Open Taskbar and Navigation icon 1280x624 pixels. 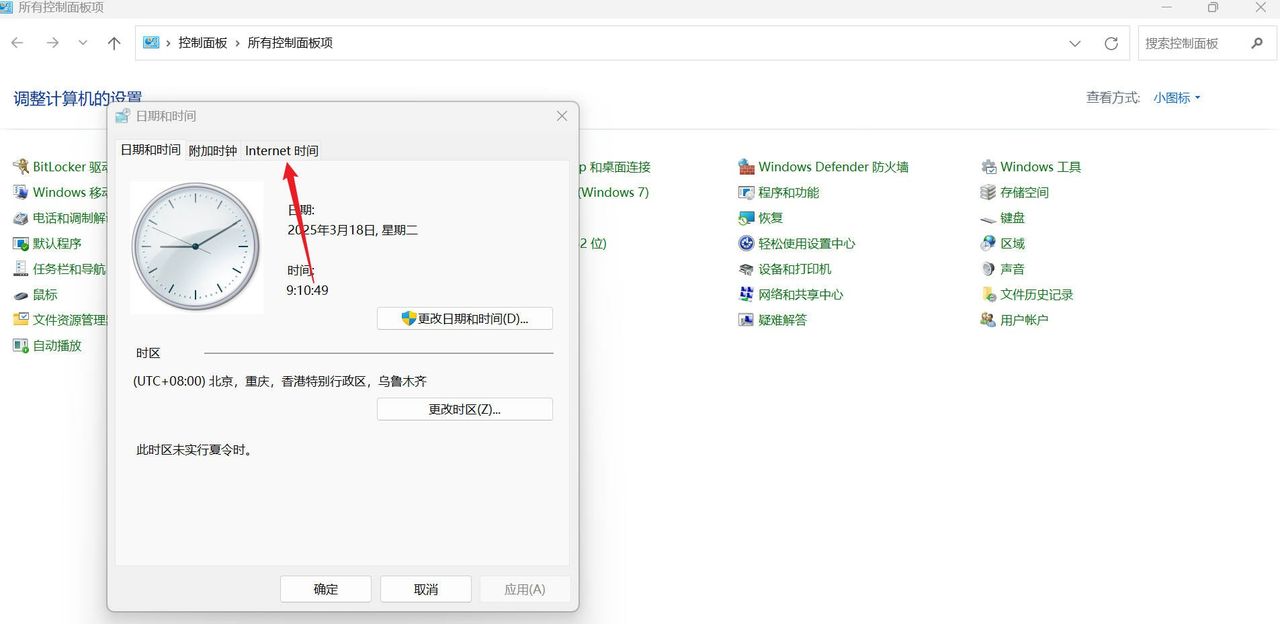[x=20, y=269]
